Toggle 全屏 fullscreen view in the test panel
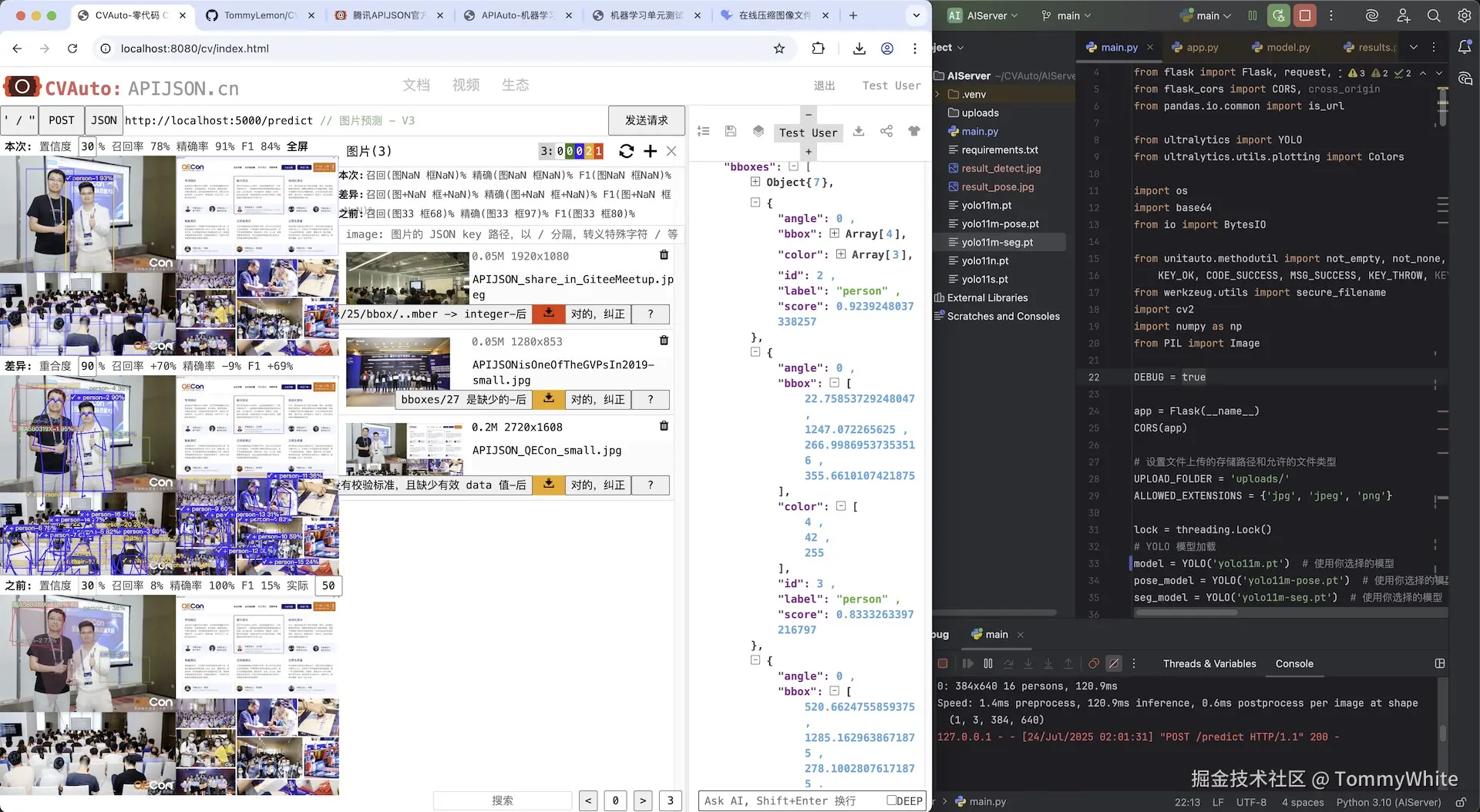The height and width of the screenshot is (812, 1480). [x=296, y=146]
